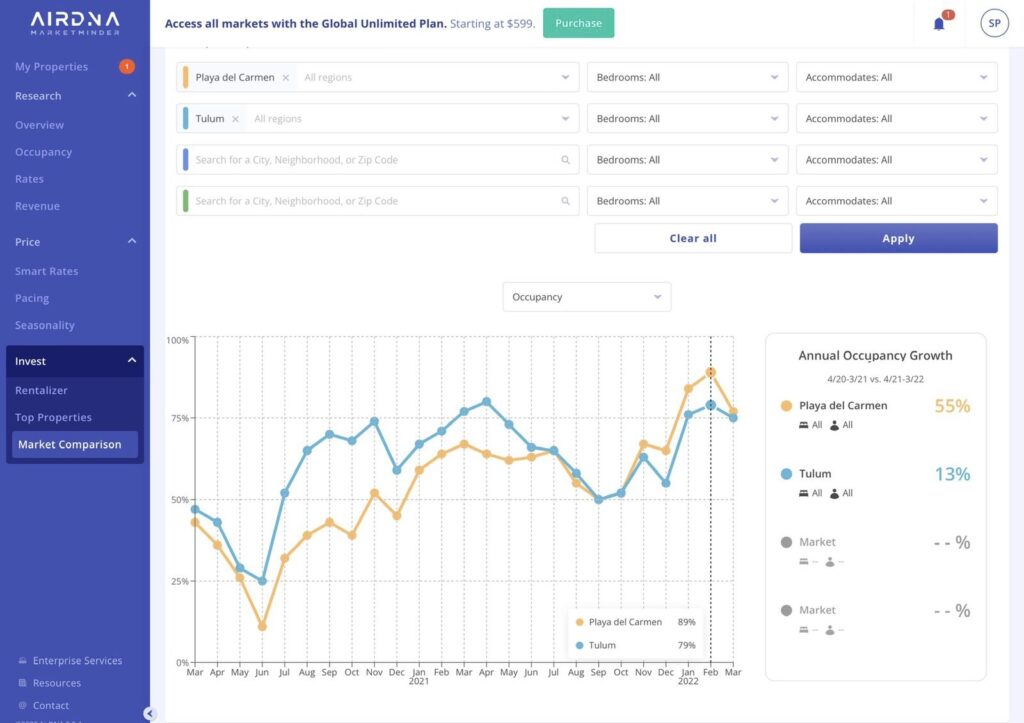This screenshot has height=723, width=1024.
Task: Expand Playa del Carmen regions dropdown
Action: 566,78
